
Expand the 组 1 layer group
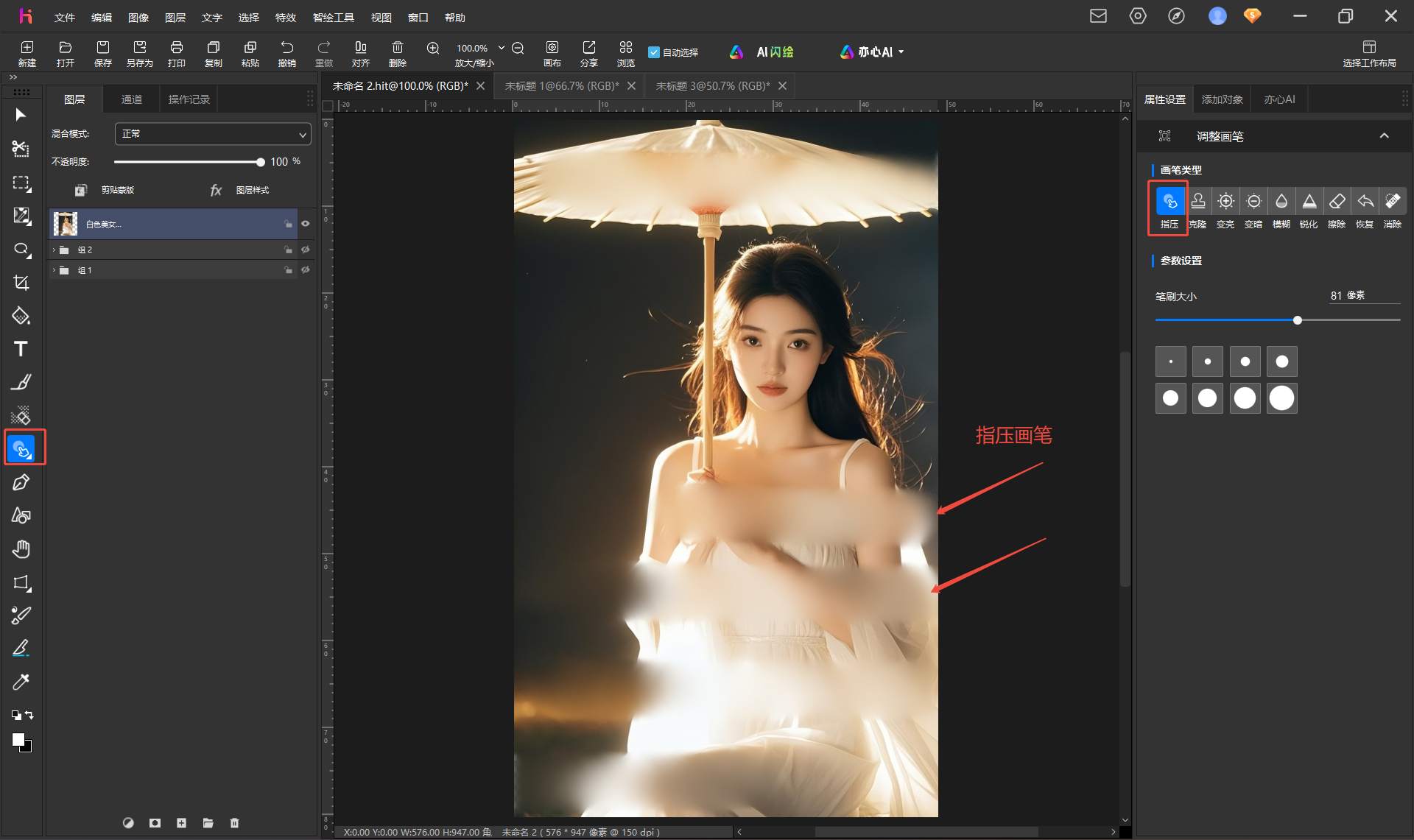click(54, 270)
